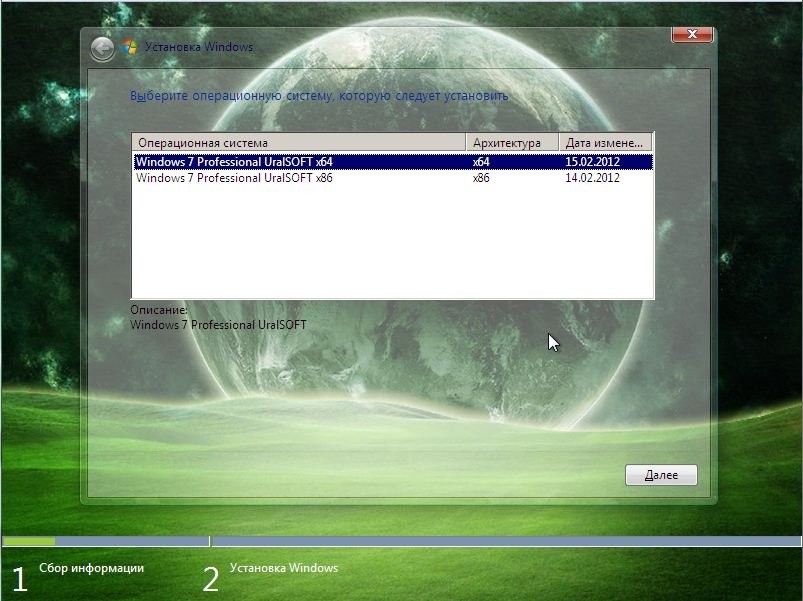803x601 pixels.
Task: Click the Сбор информации progress bar
Action: tap(105, 541)
